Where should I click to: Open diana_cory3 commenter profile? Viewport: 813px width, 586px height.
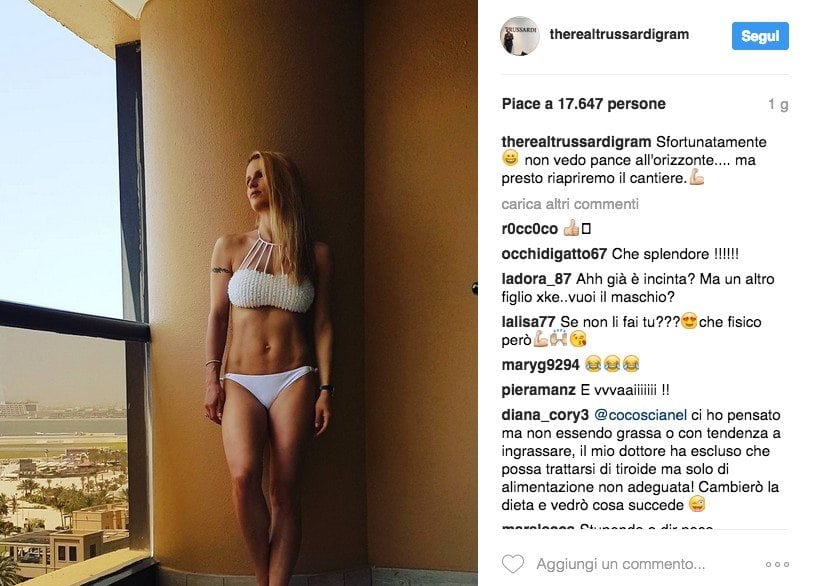545,415
